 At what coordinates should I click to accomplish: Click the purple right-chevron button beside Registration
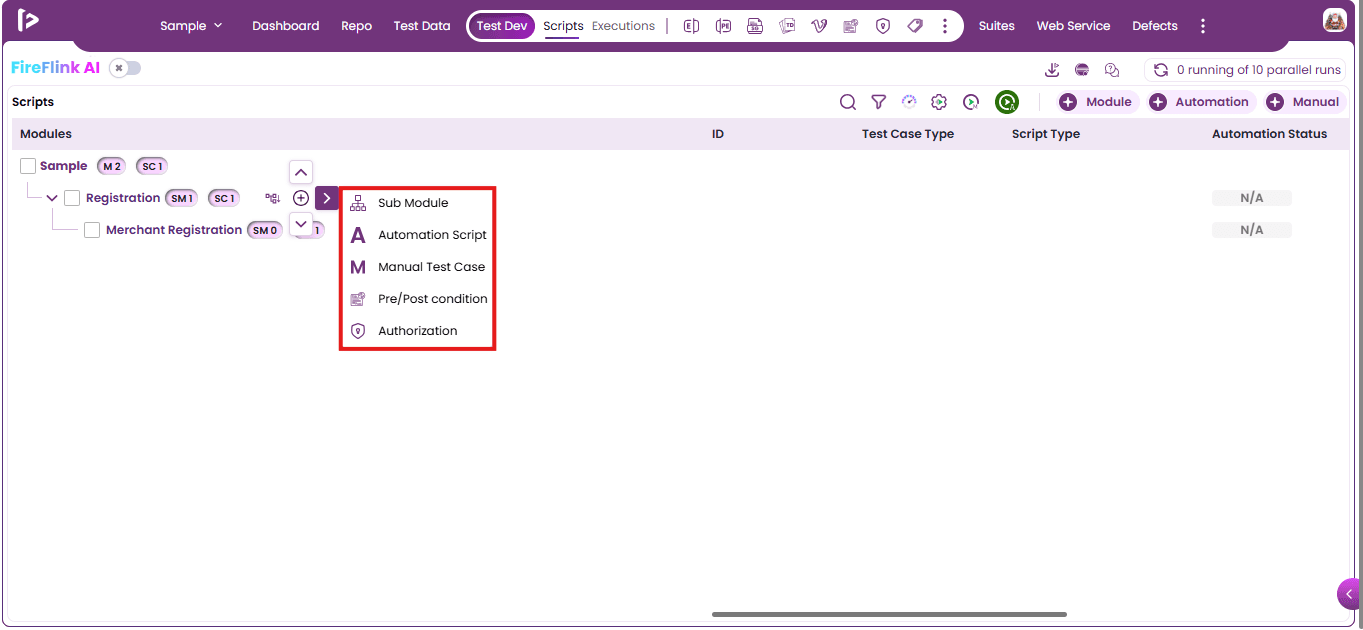pos(327,198)
